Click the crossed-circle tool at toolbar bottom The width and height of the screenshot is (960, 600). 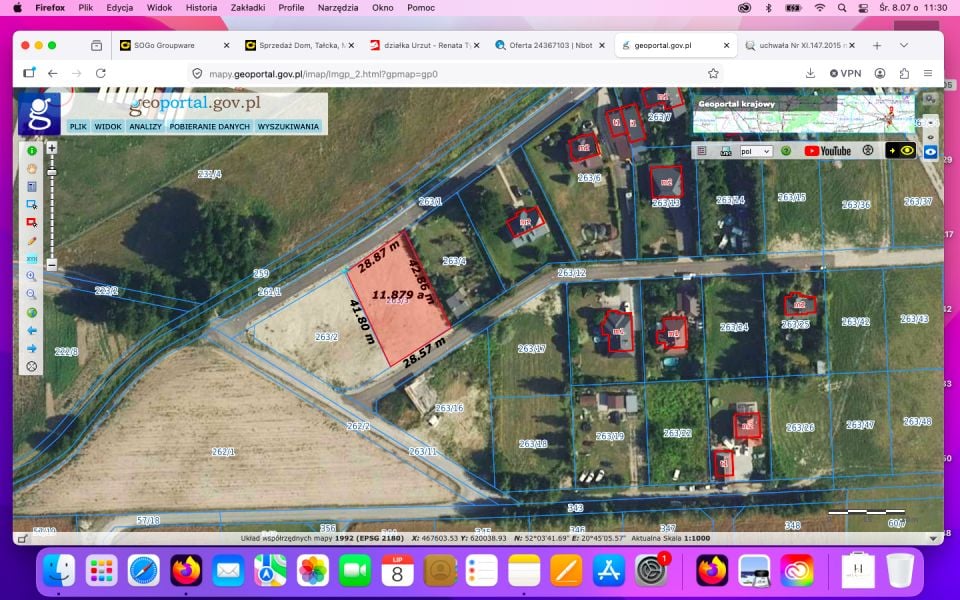click(x=32, y=367)
